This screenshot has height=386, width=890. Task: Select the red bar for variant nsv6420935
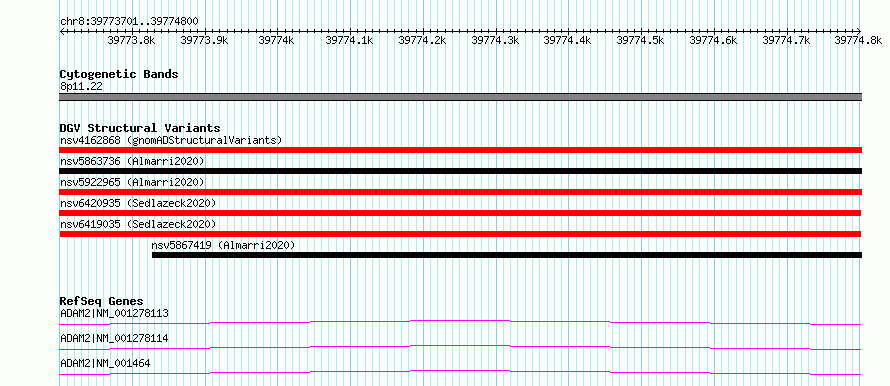click(x=460, y=213)
